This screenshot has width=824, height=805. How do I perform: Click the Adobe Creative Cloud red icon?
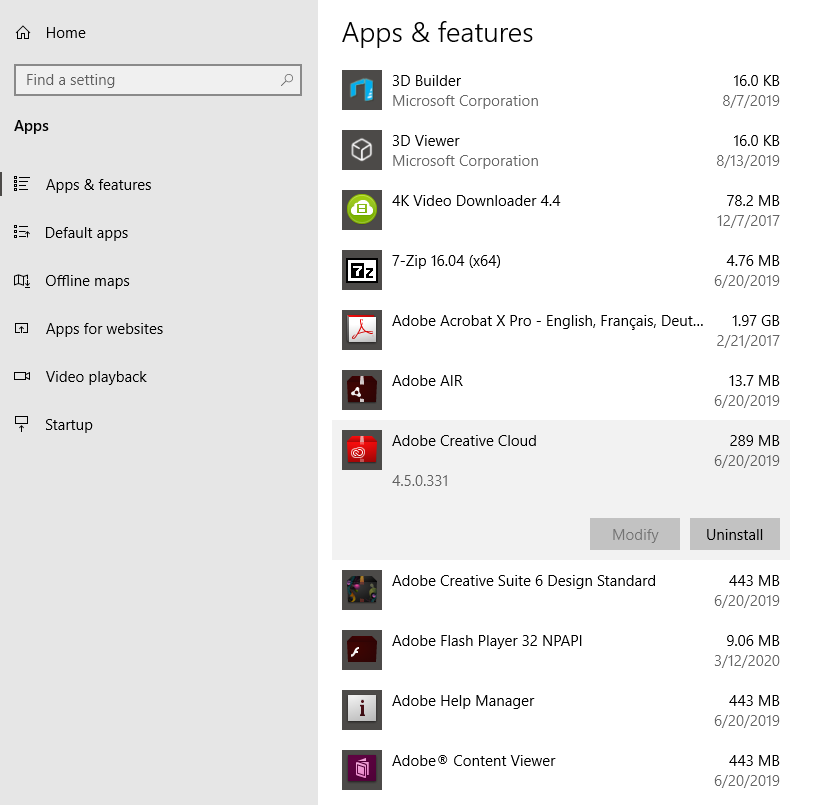coord(362,450)
